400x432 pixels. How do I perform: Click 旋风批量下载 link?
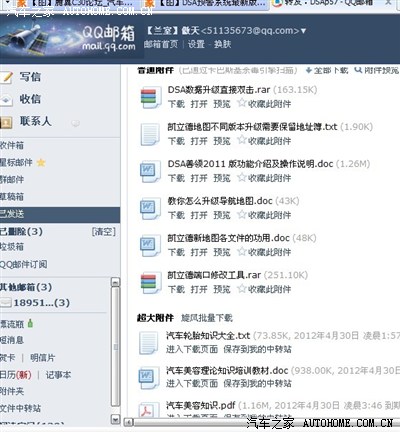point(207,318)
